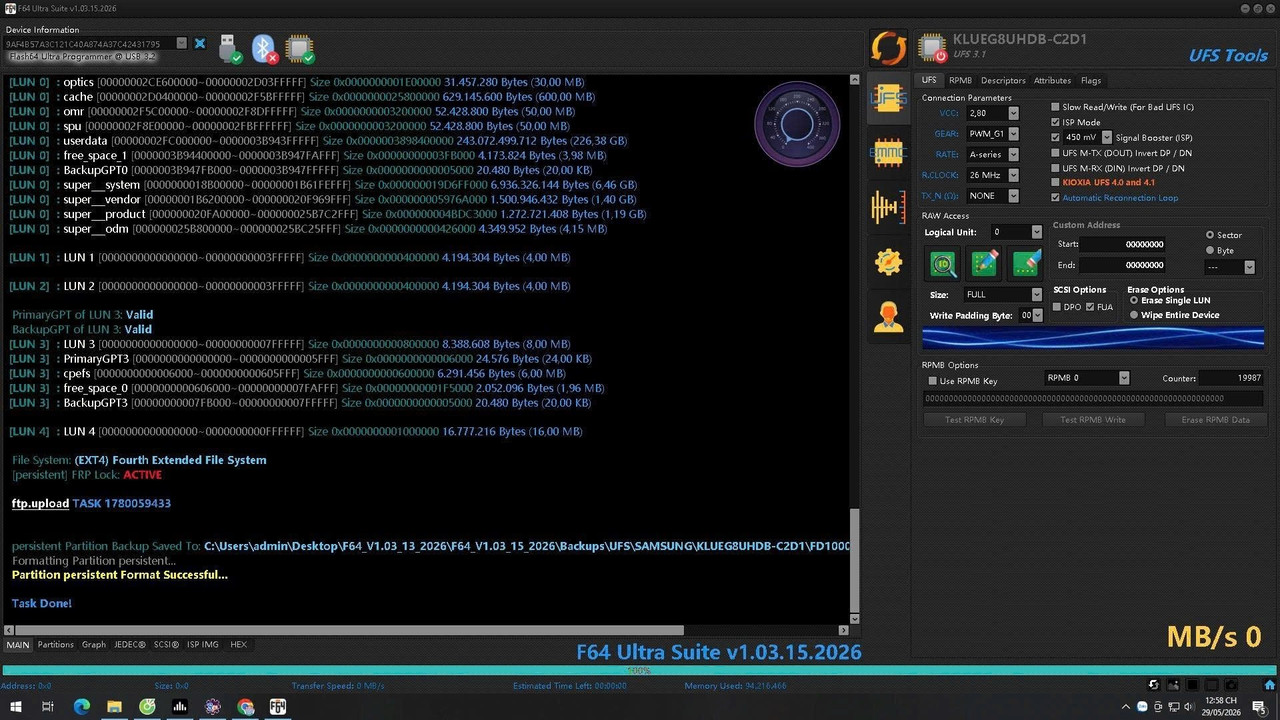This screenshot has height=720, width=1280.
Task: Enable UFS M-TX (DOUT) Invert DP / DN
Action: click(1056, 153)
